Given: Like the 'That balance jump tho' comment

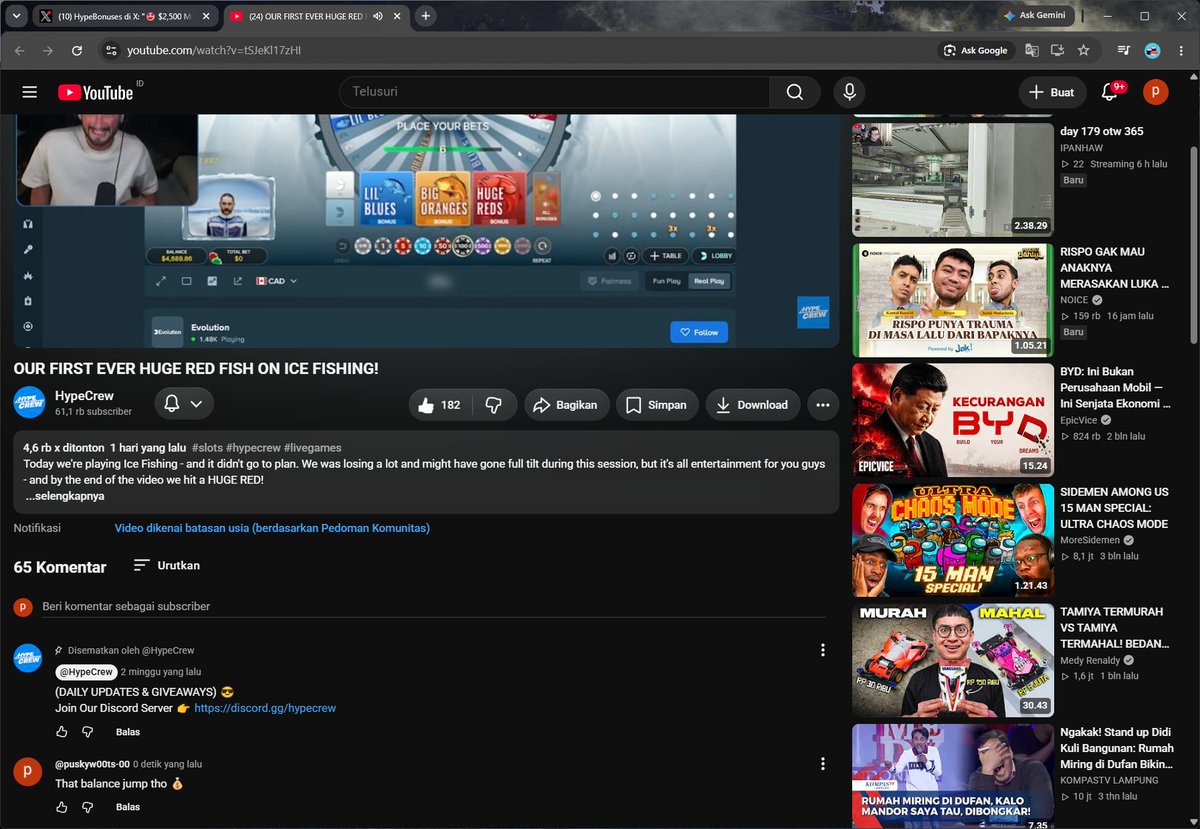Looking at the screenshot, I should pyautogui.click(x=62, y=807).
